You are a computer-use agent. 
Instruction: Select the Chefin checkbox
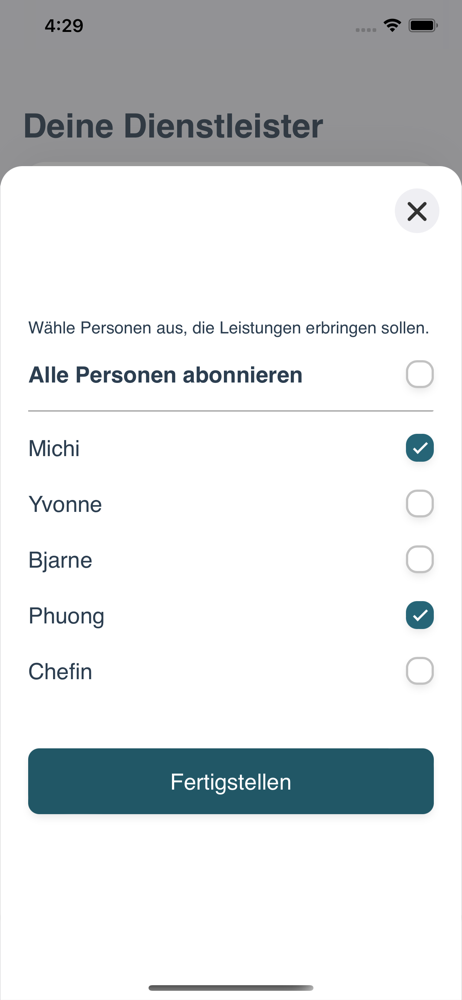click(x=420, y=671)
